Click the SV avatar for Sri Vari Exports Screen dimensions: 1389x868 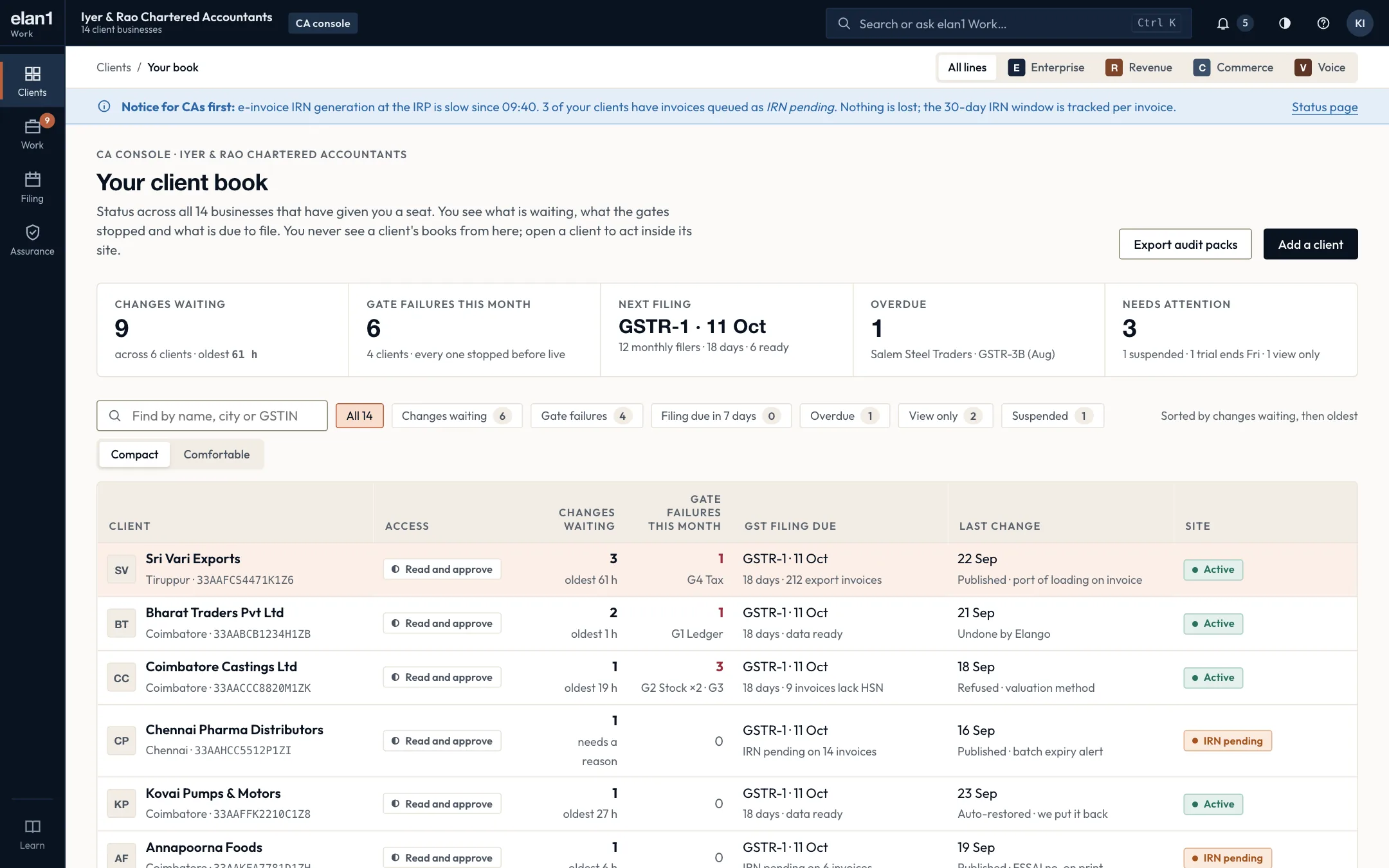(122, 570)
